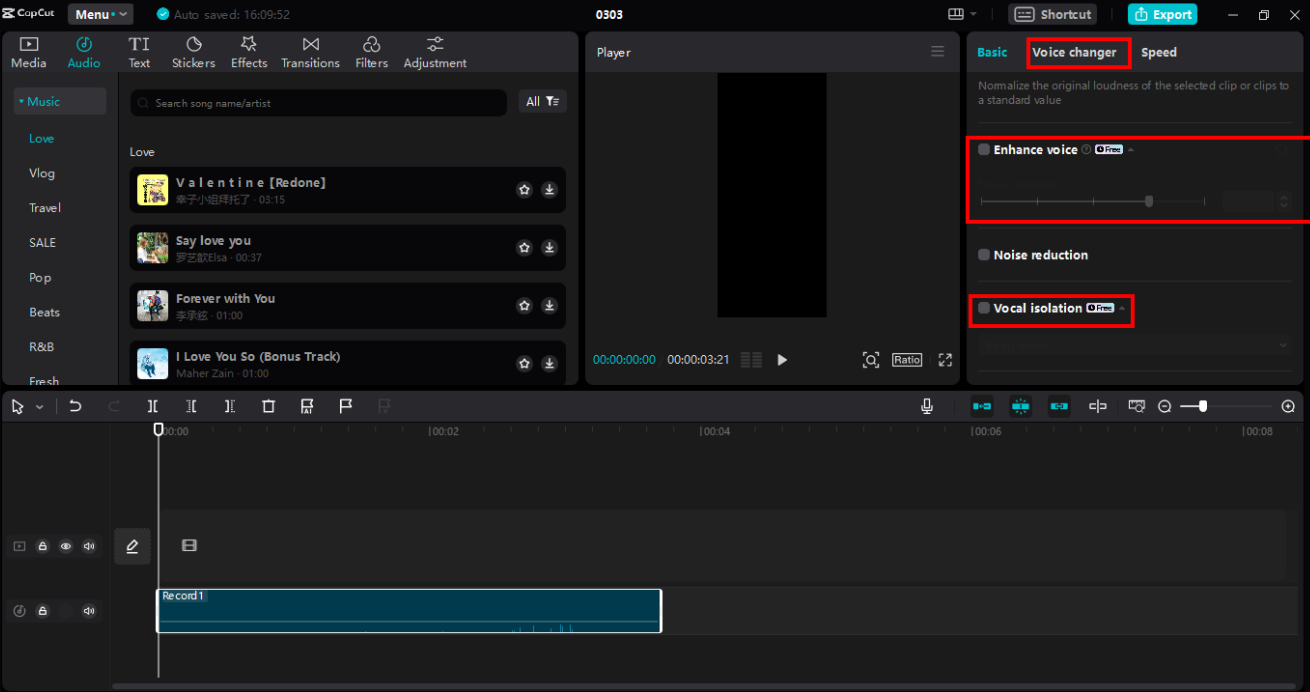Select the Travel music category

[45, 208]
